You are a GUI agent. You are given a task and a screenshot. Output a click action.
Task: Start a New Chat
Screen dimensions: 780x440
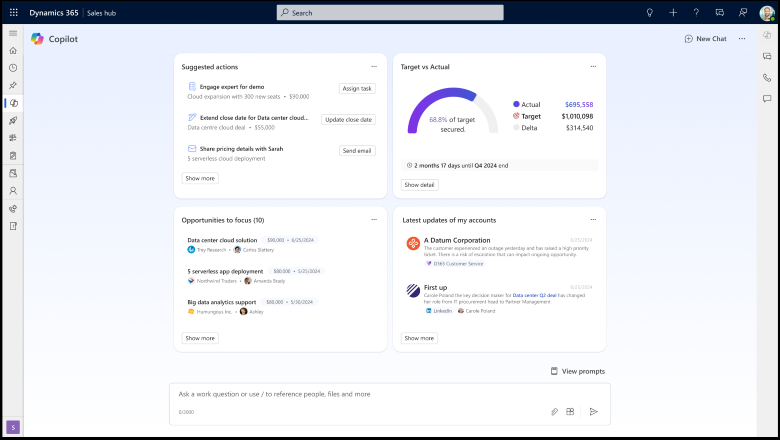[x=705, y=39]
